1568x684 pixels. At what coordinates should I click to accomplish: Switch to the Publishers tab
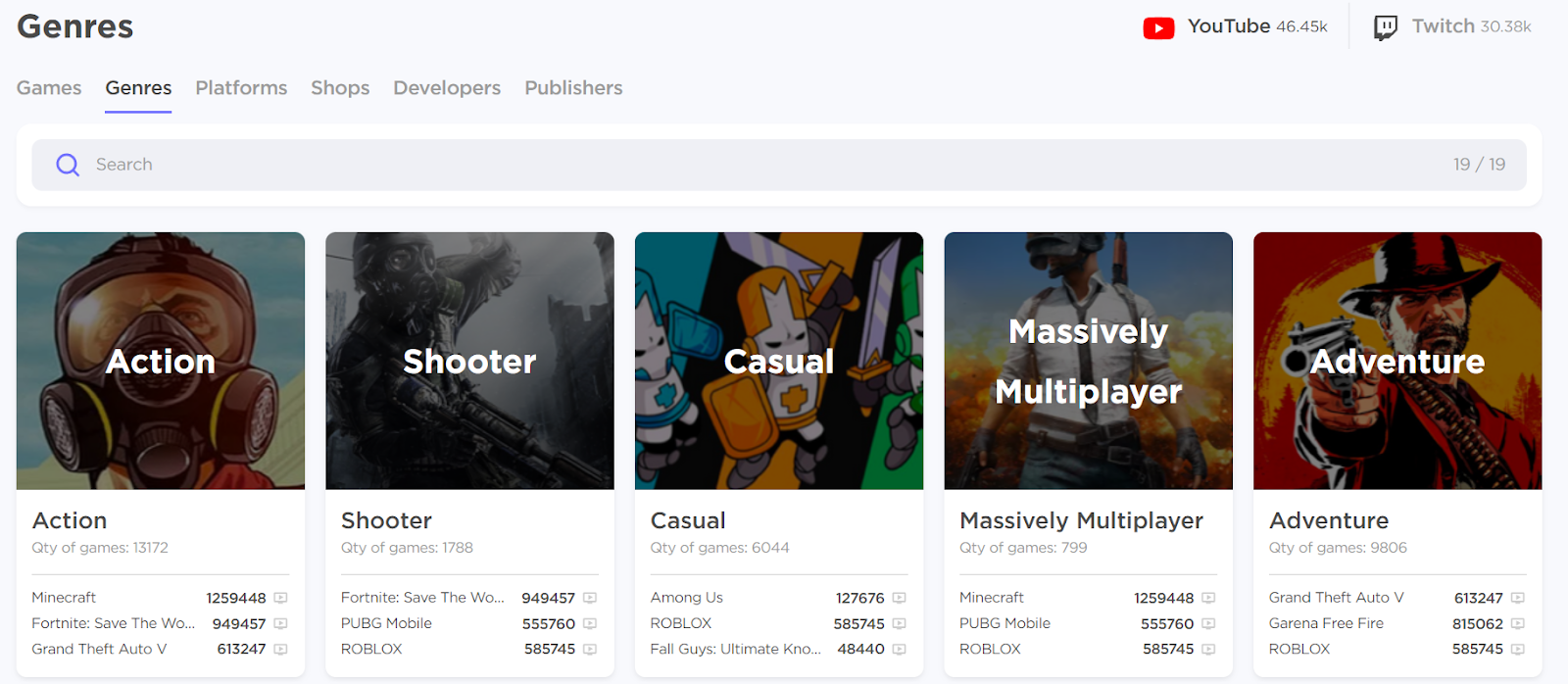[x=573, y=88]
